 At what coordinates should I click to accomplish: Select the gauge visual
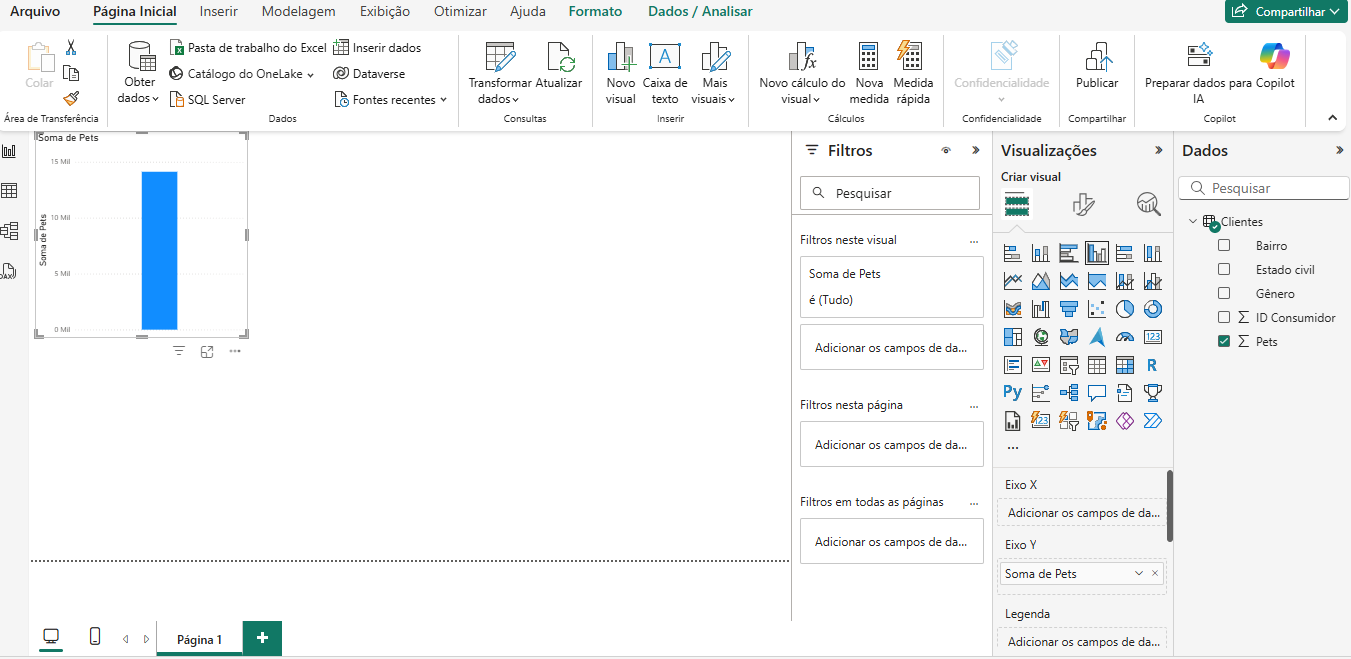1125,337
